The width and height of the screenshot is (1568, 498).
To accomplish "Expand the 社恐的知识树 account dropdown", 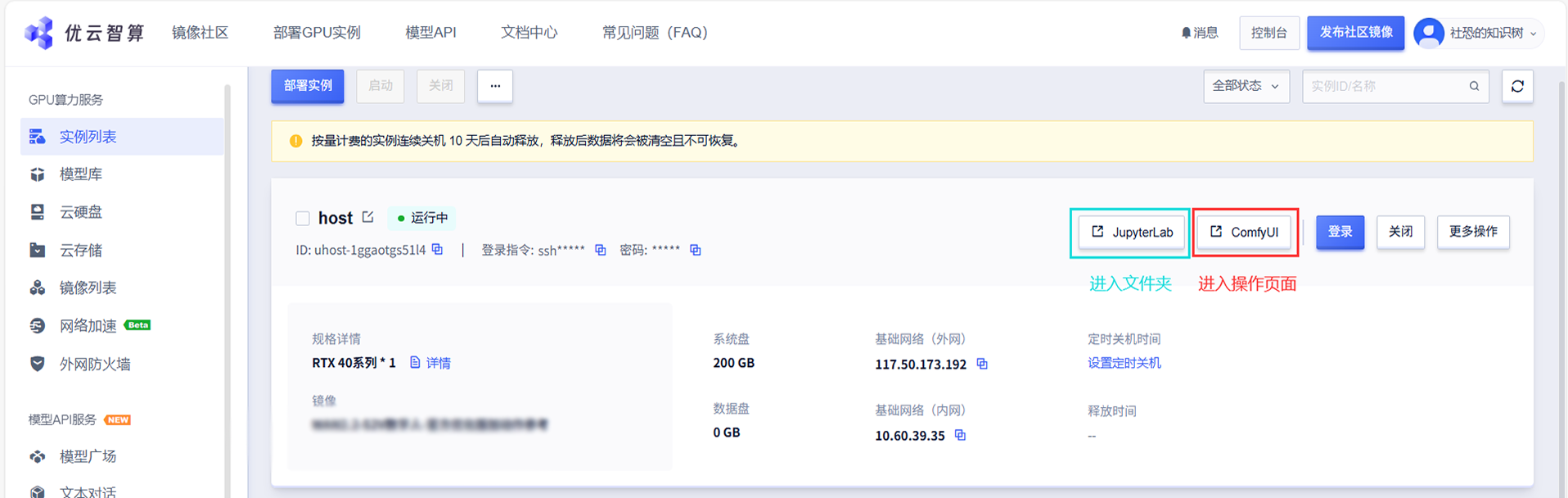I will (x=1533, y=34).
